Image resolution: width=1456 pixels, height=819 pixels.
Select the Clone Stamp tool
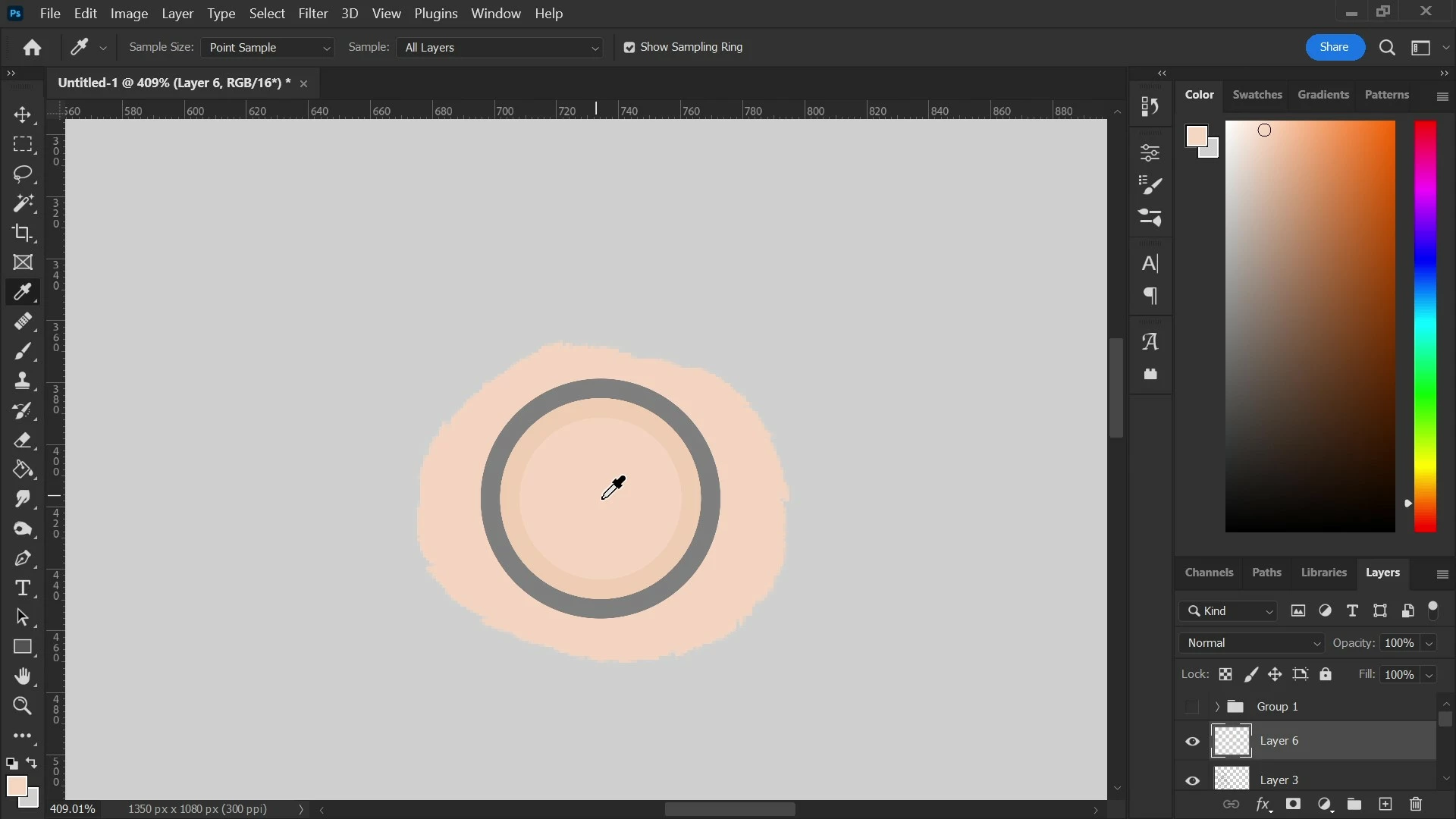(23, 381)
